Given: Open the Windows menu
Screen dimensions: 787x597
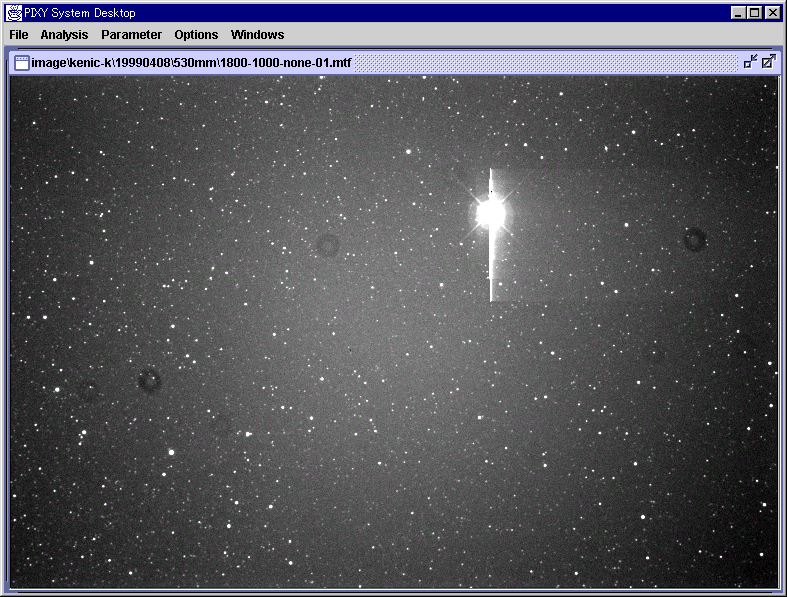Looking at the screenshot, I should 257,35.
